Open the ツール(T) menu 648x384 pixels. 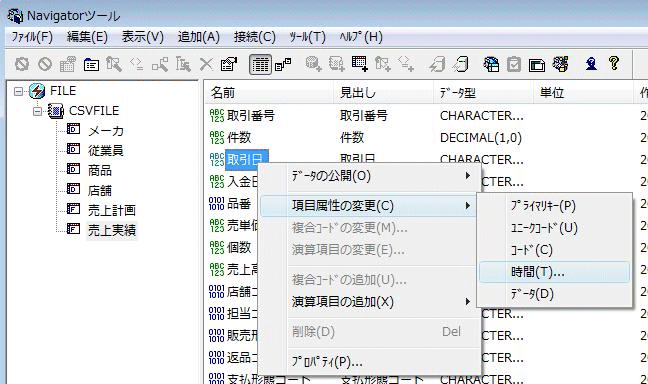307,37
